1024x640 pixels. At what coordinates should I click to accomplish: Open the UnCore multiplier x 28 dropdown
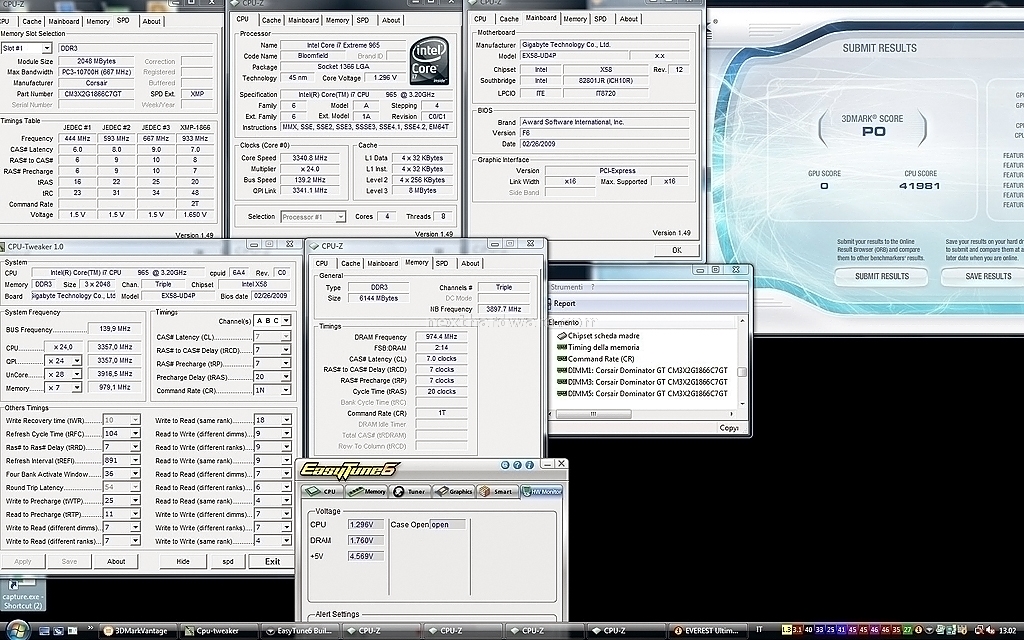(x=76, y=374)
